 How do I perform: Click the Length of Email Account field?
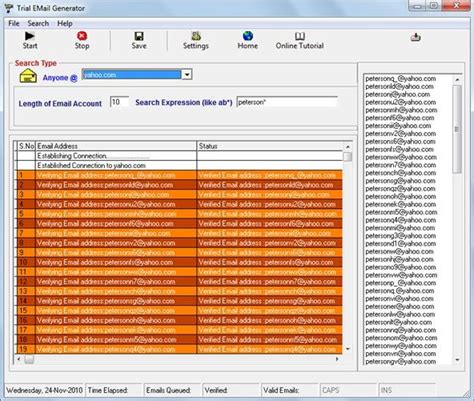[119, 102]
